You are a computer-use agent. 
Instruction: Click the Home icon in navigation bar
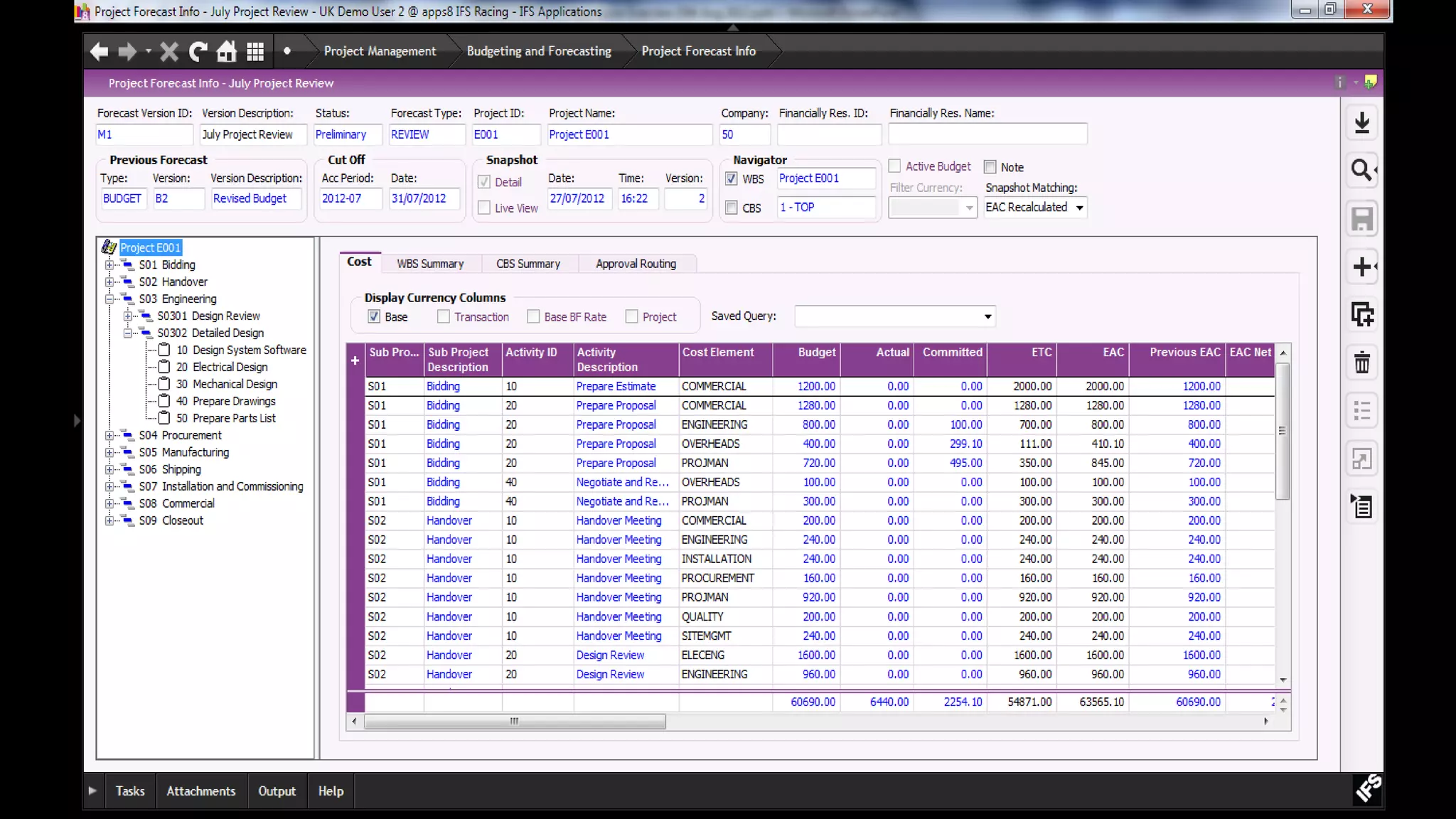[x=226, y=51]
